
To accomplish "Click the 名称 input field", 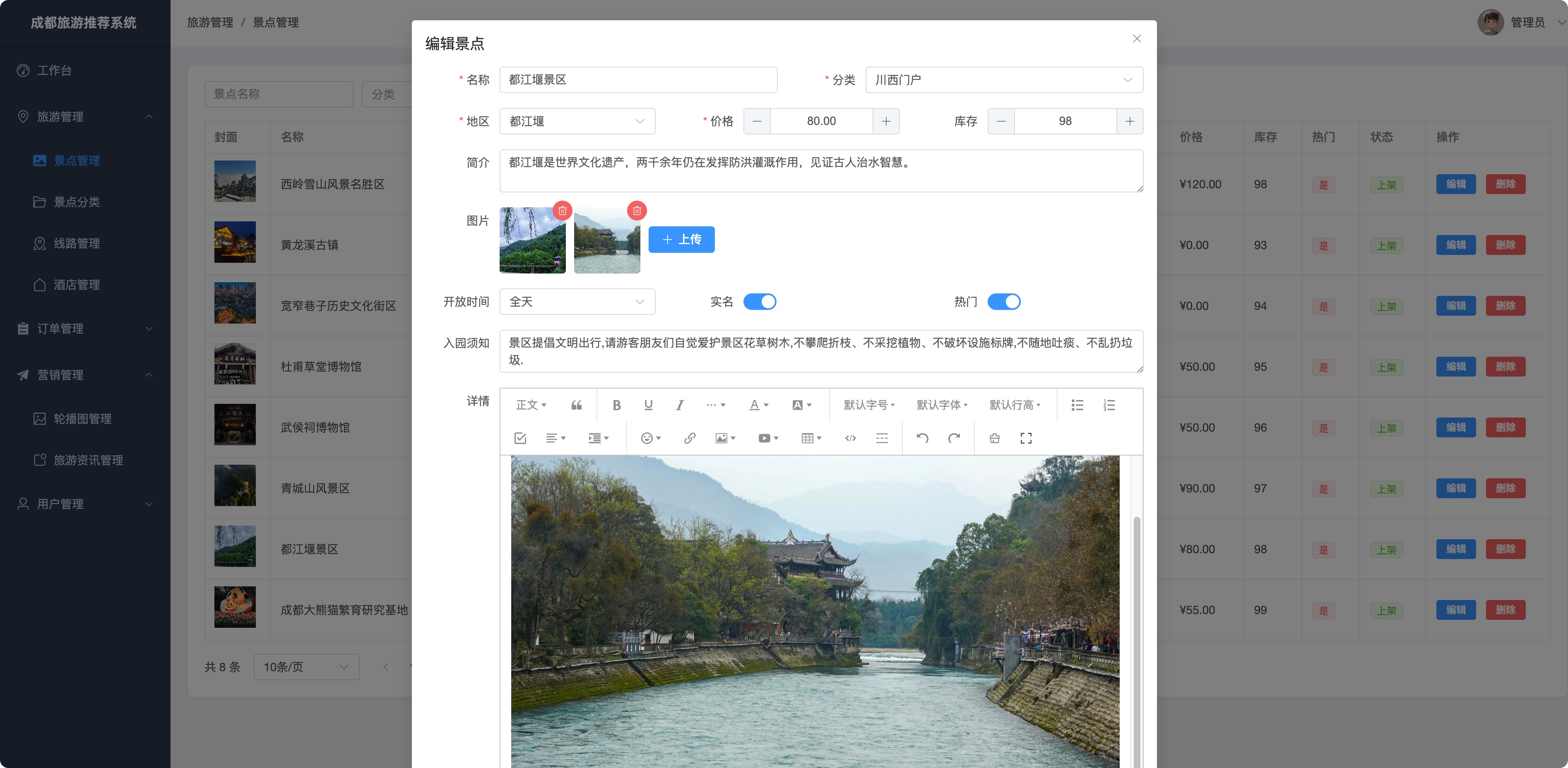I will pyautogui.click(x=638, y=80).
